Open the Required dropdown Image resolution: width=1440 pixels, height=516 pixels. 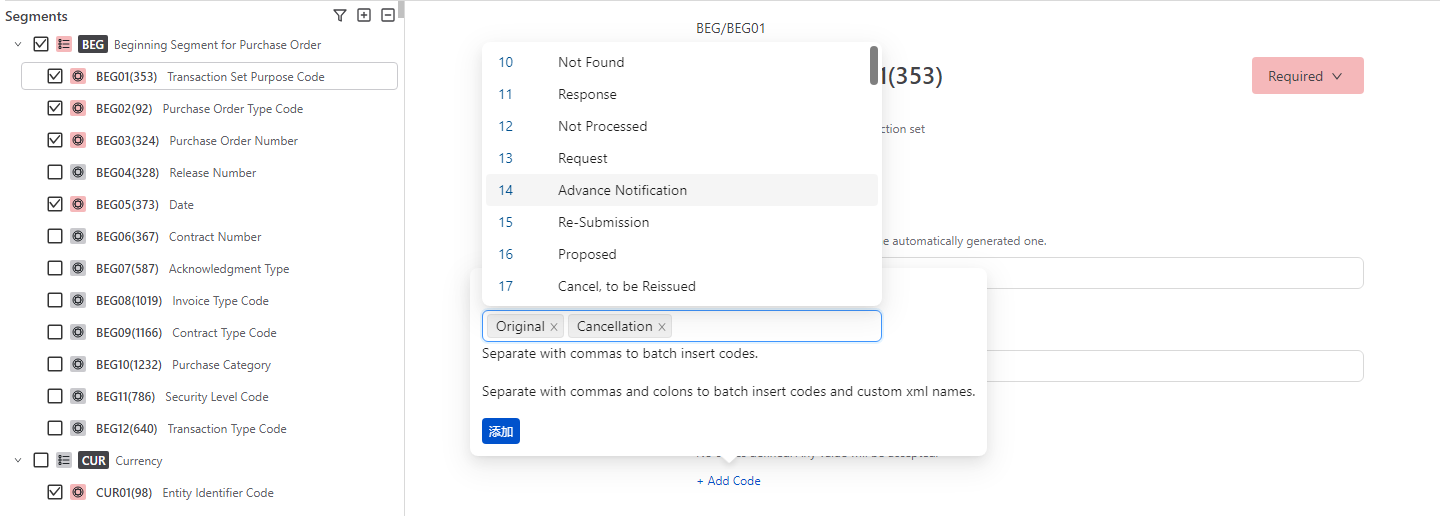[x=1307, y=76]
